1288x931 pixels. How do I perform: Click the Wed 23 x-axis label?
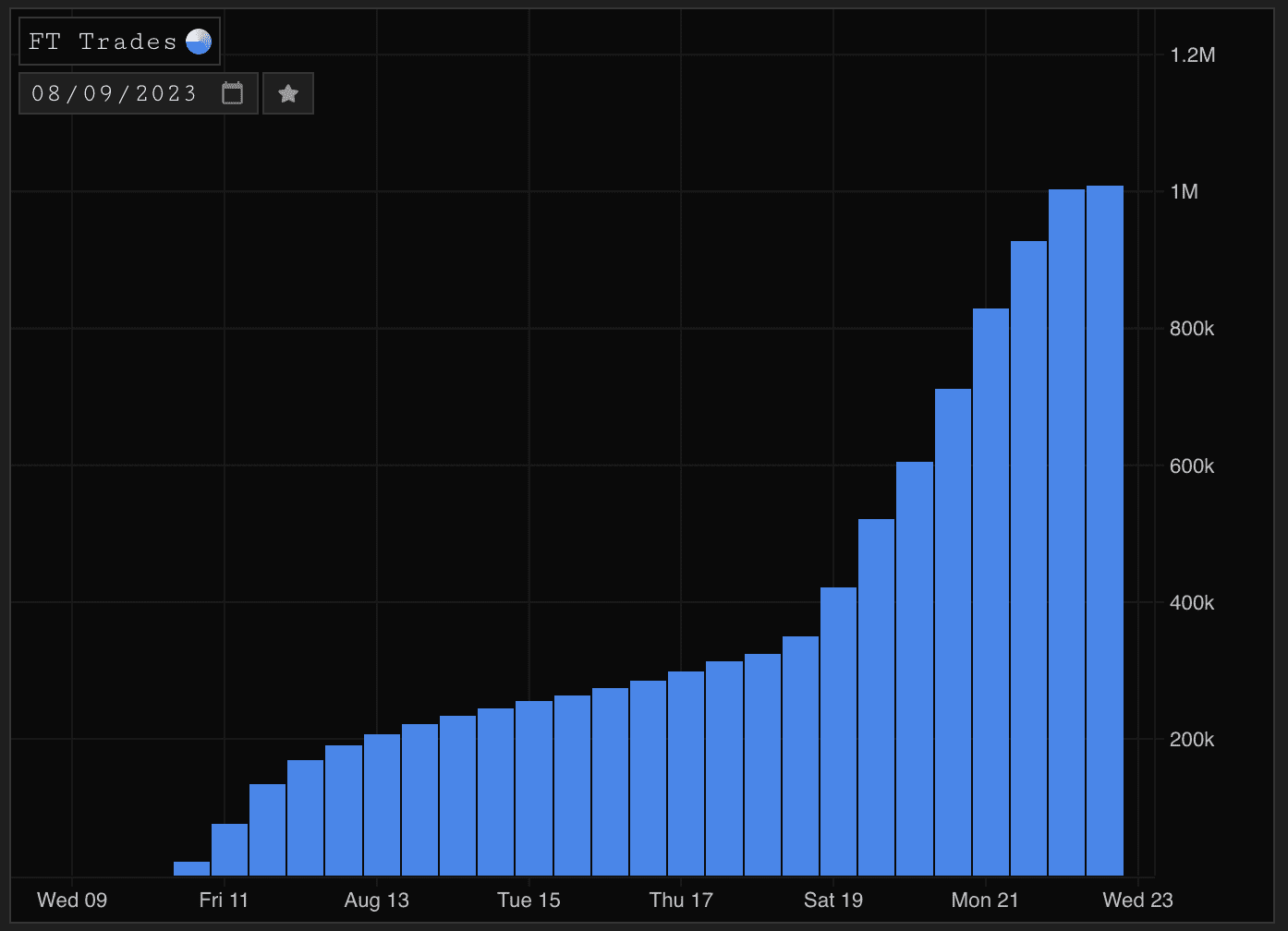click(1137, 901)
